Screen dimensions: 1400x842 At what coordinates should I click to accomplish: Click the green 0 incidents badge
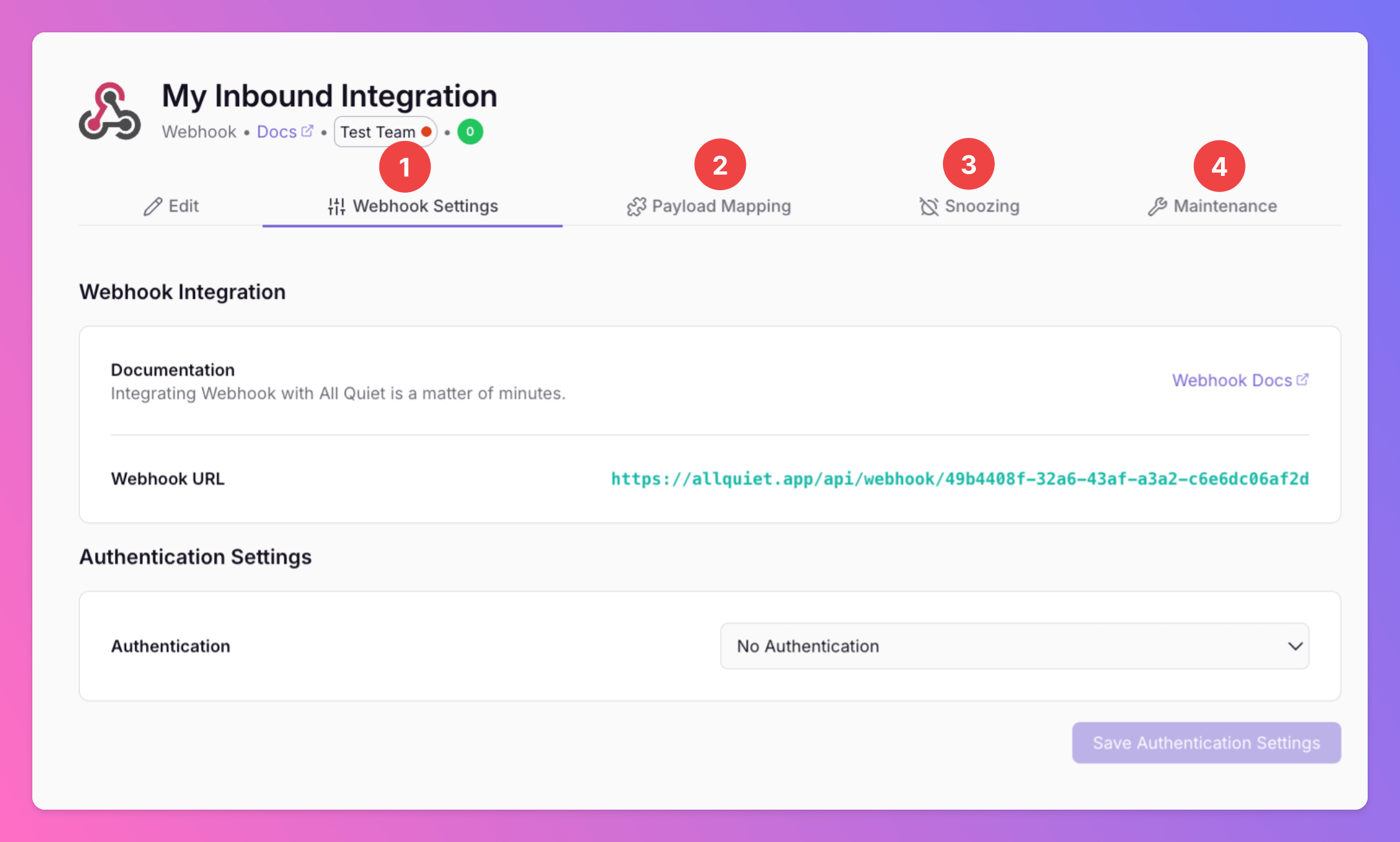click(470, 132)
